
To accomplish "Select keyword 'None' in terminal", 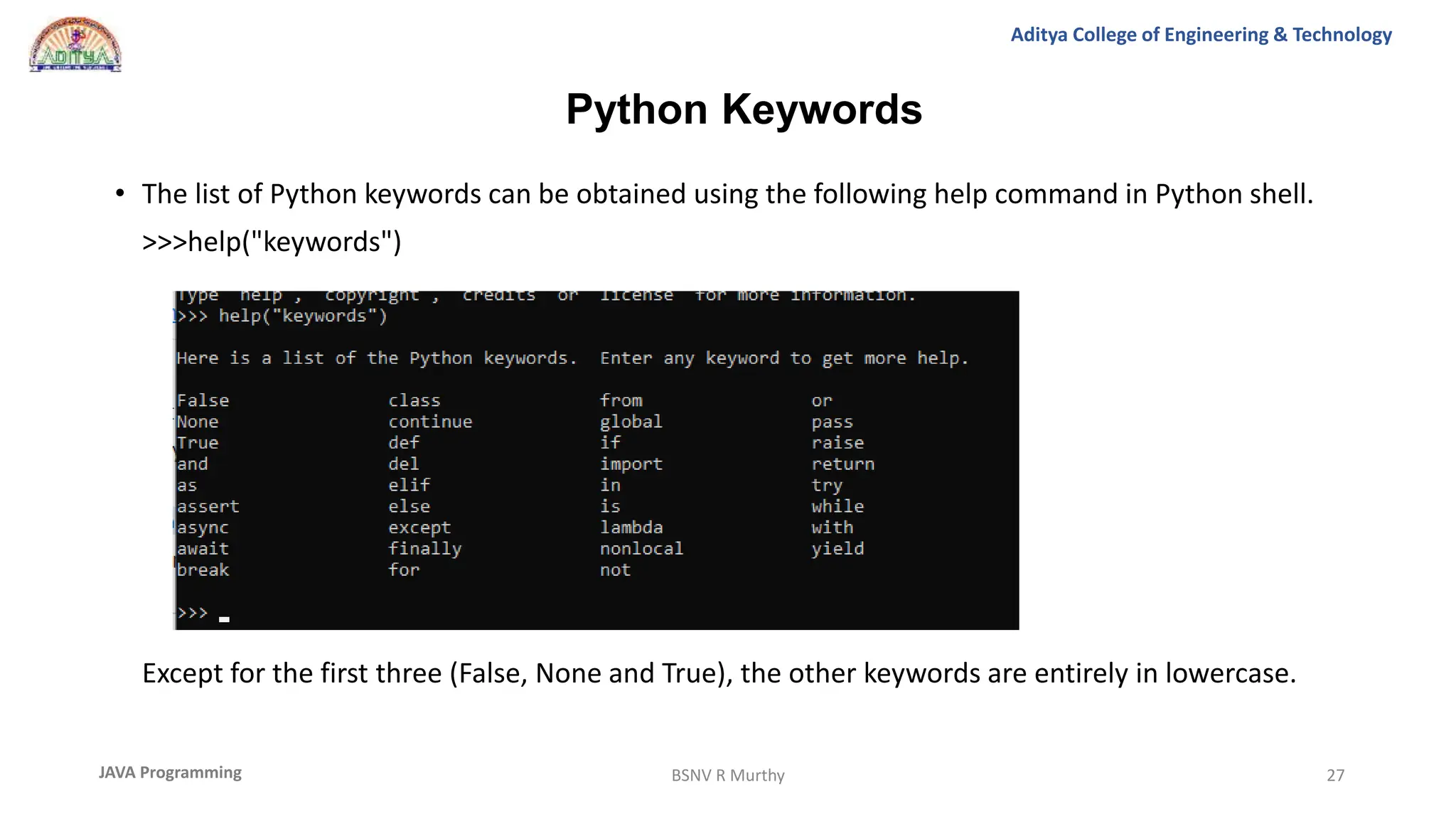I will (x=198, y=422).
